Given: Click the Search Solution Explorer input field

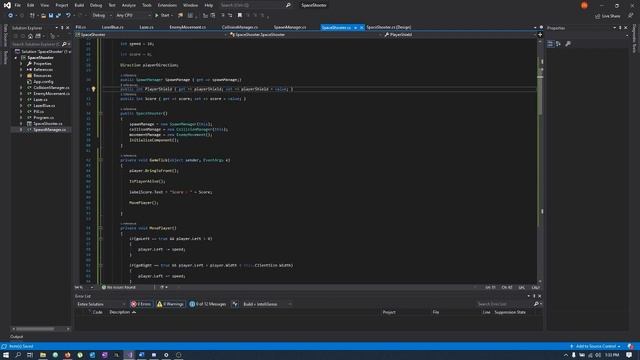Looking at the screenshot, I should (36, 44).
